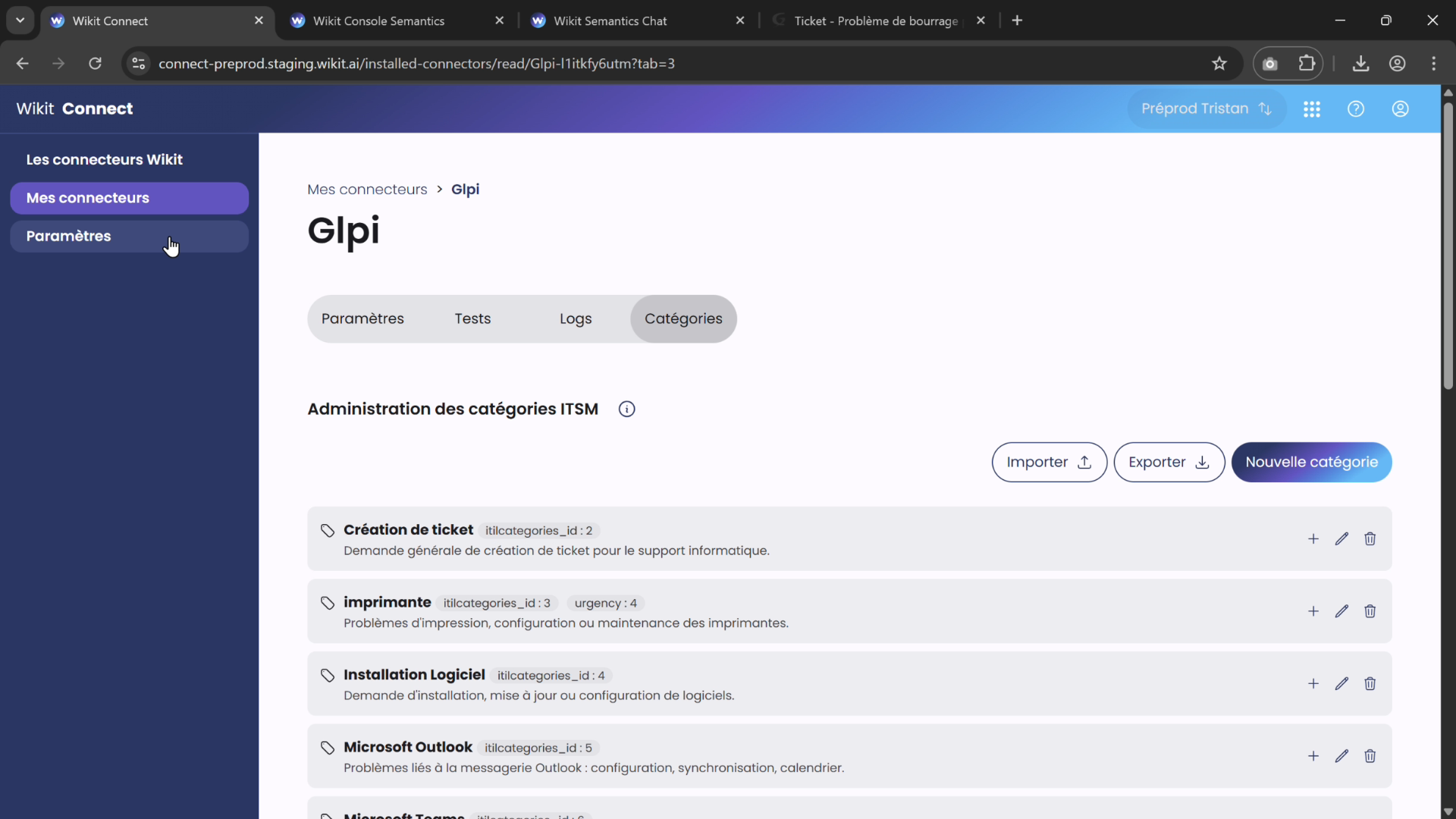The width and height of the screenshot is (1456, 819).
Task: Open the tab search chevron dropdown
Action: point(20,20)
